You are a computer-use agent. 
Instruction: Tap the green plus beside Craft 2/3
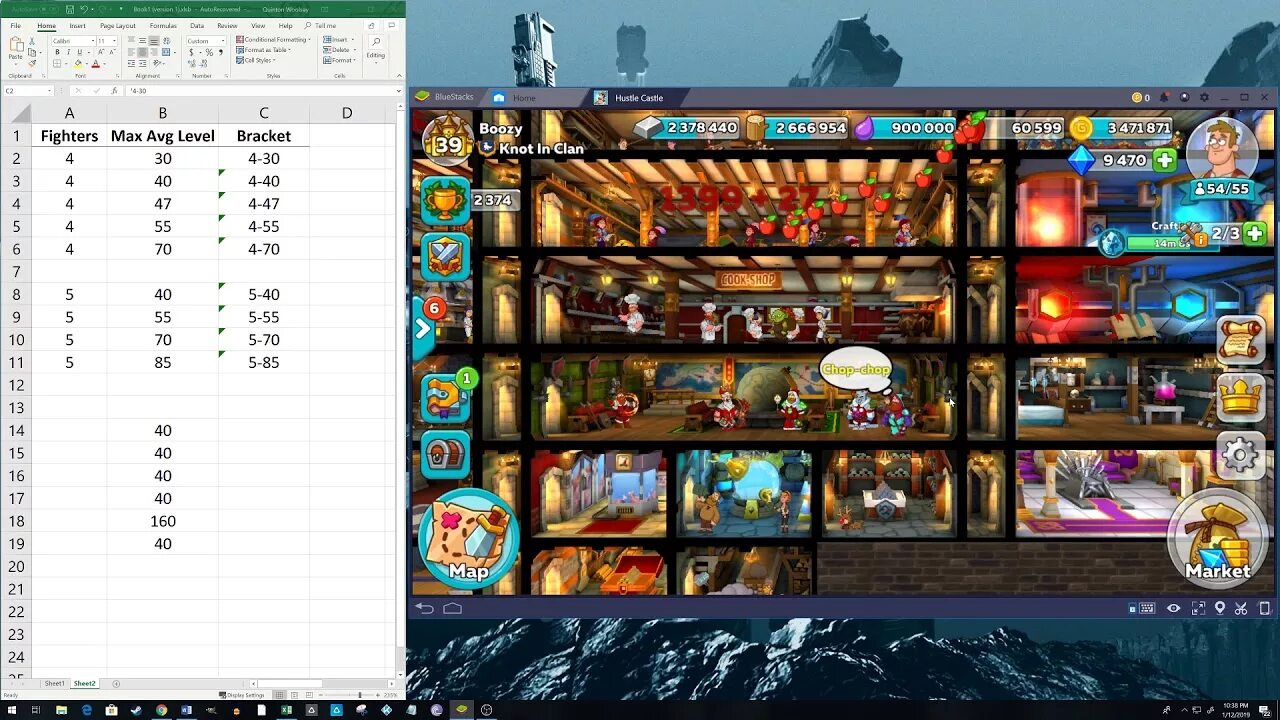(x=1253, y=234)
